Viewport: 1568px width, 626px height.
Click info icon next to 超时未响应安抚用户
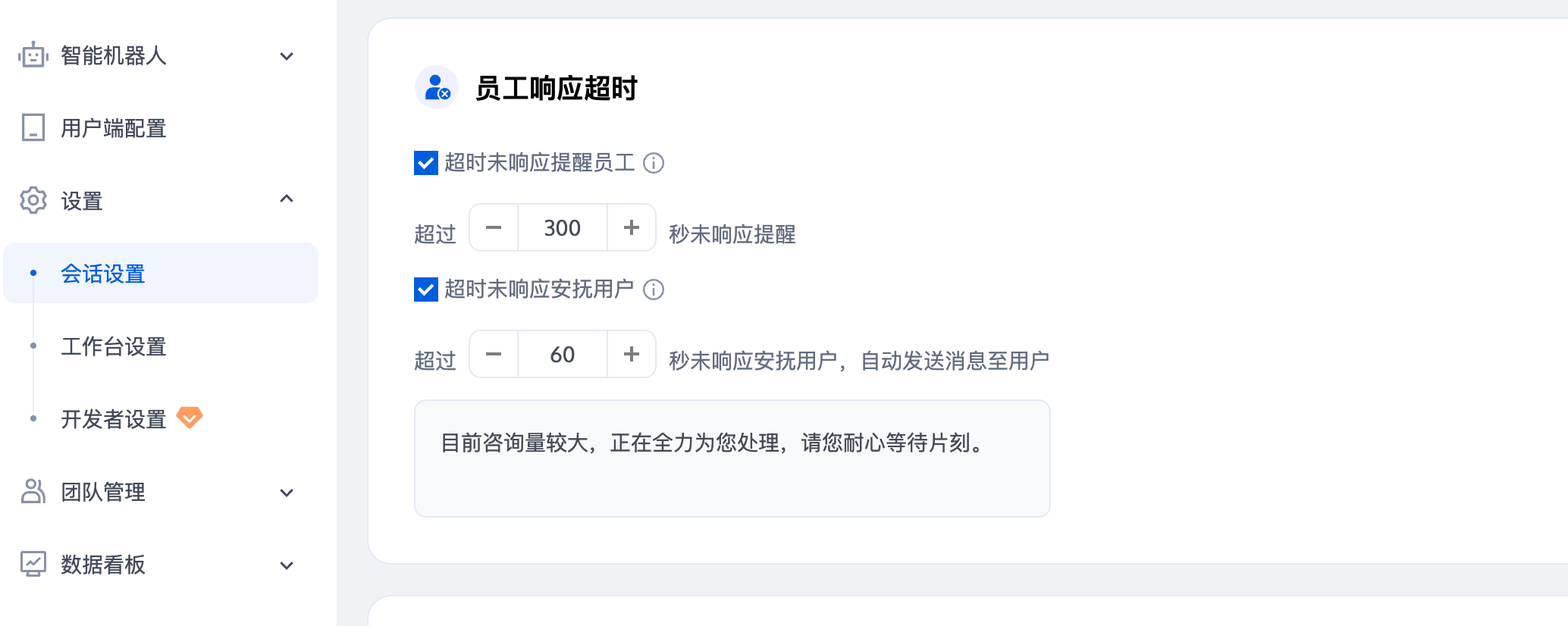[654, 290]
